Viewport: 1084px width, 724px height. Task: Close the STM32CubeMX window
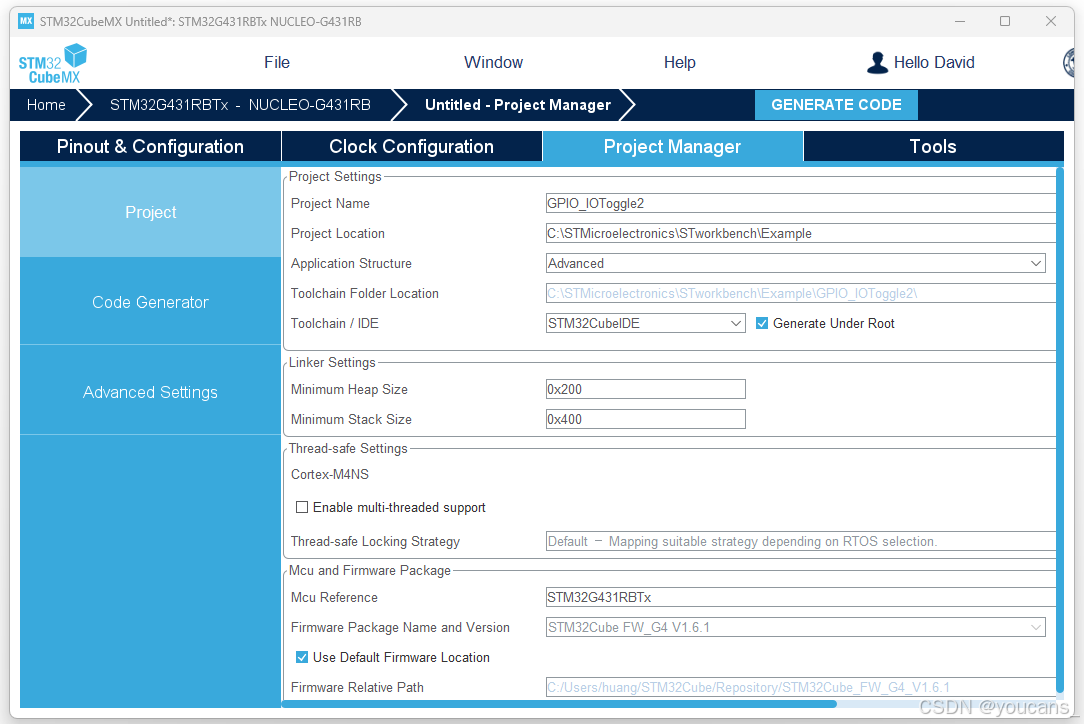click(x=1051, y=21)
